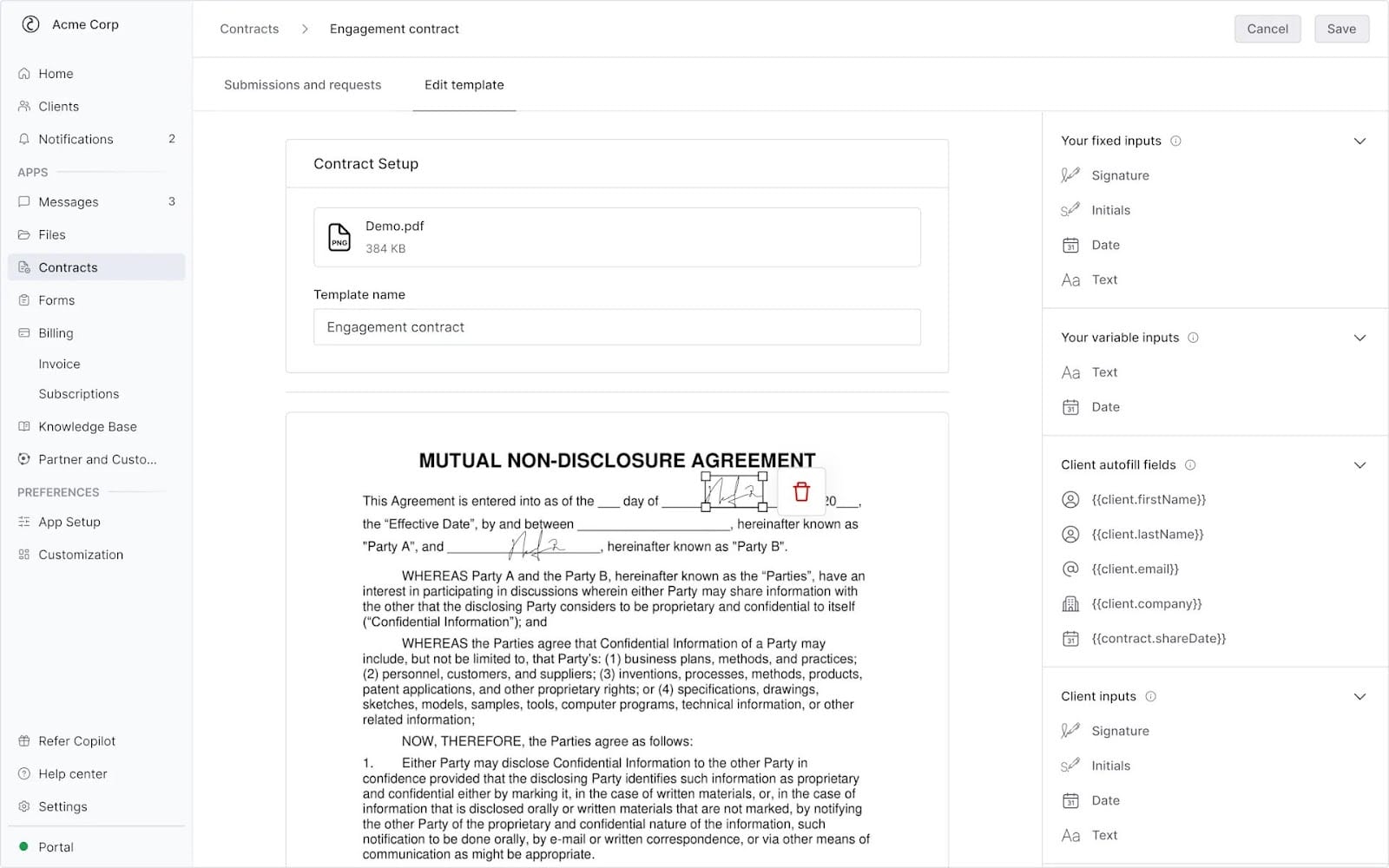Collapse the Your fixed inputs section
1389x868 pixels.
(1359, 140)
